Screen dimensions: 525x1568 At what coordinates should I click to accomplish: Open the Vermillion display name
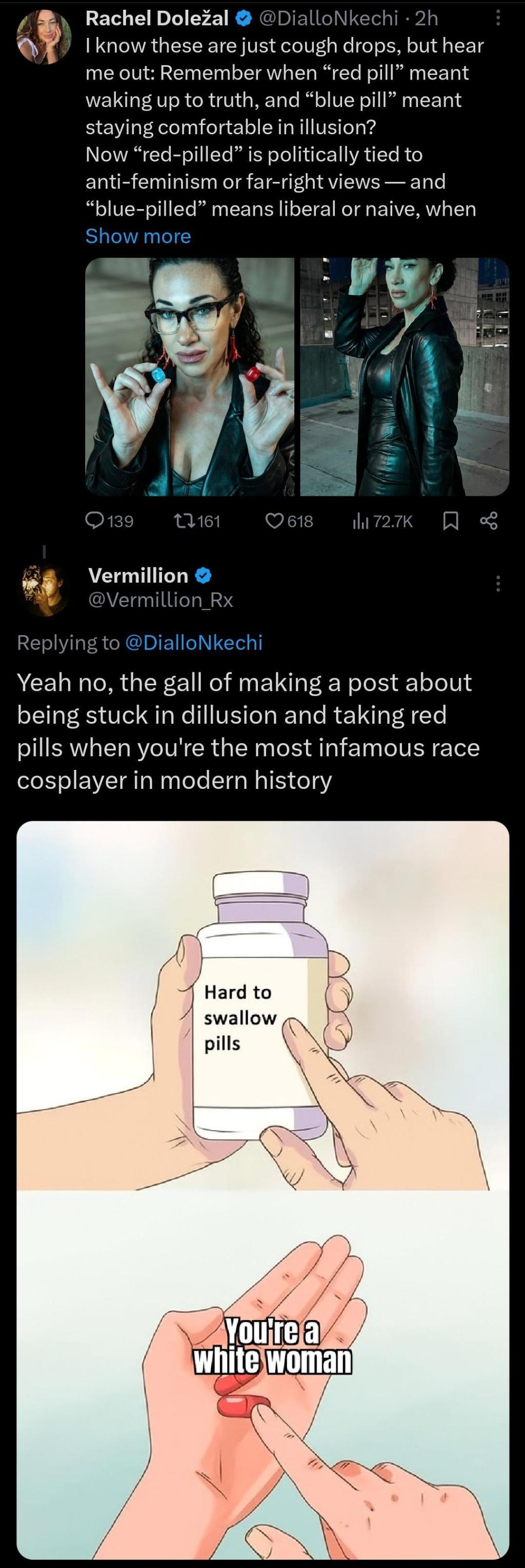138,575
